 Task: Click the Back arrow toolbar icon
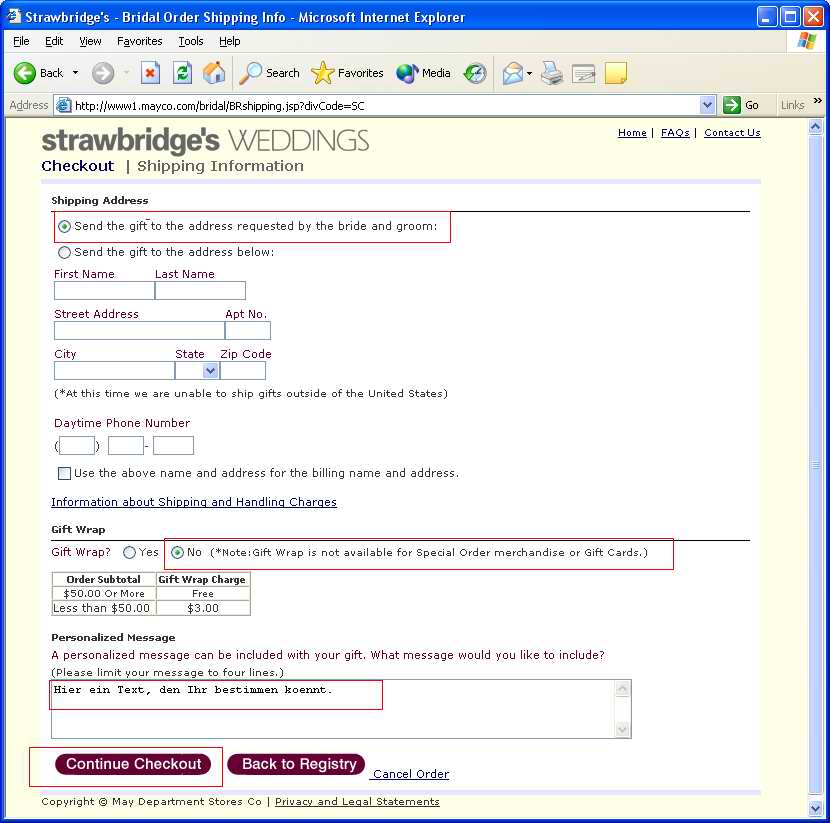[x=24, y=73]
